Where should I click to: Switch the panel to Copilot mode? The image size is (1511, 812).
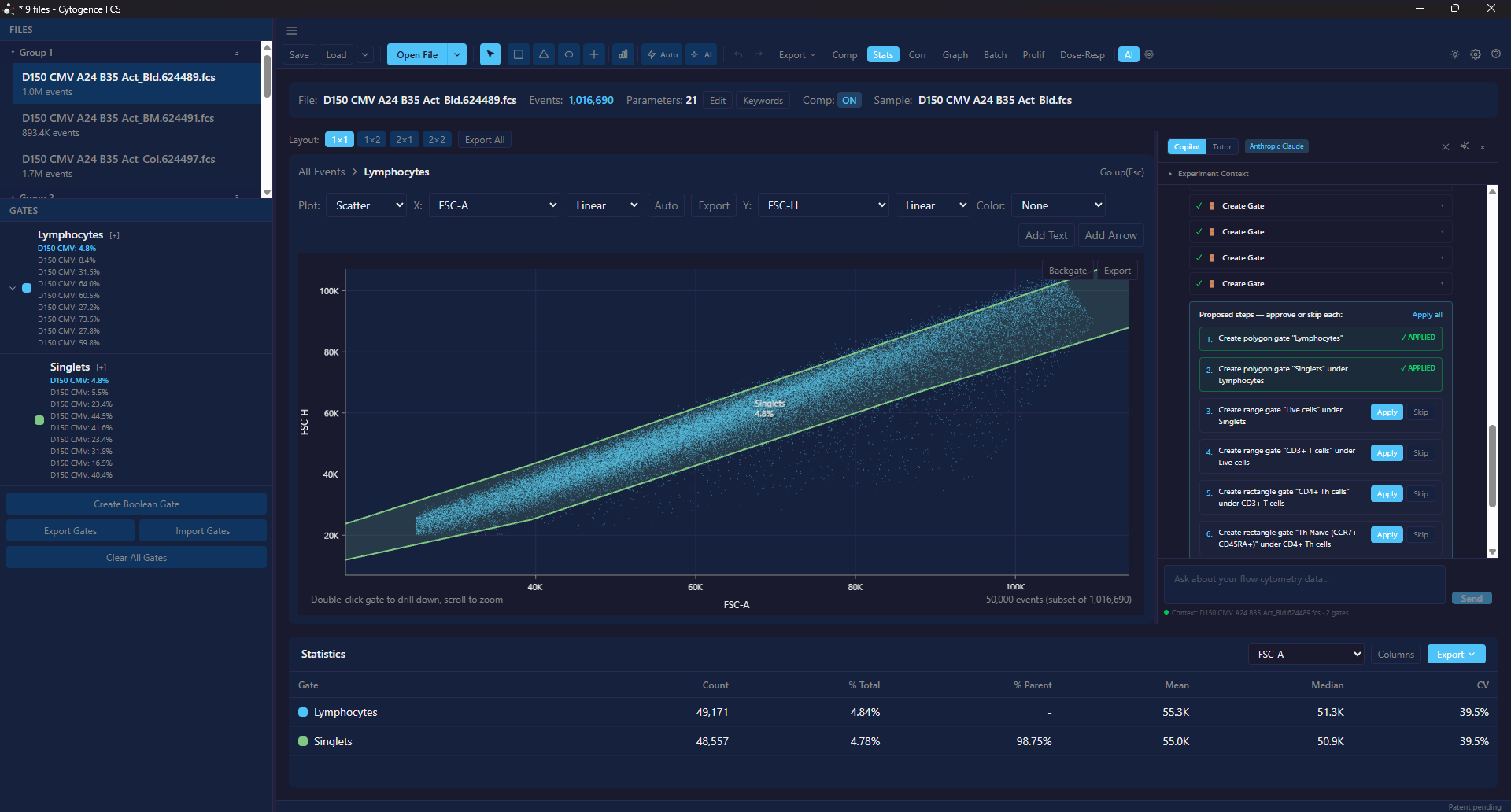(1187, 146)
